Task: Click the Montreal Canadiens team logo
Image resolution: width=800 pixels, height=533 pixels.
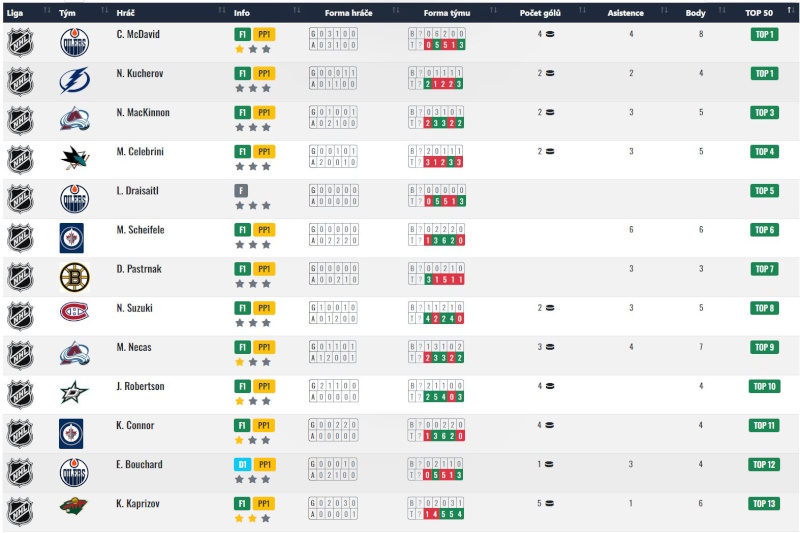Action: click(x=74, y=316)
